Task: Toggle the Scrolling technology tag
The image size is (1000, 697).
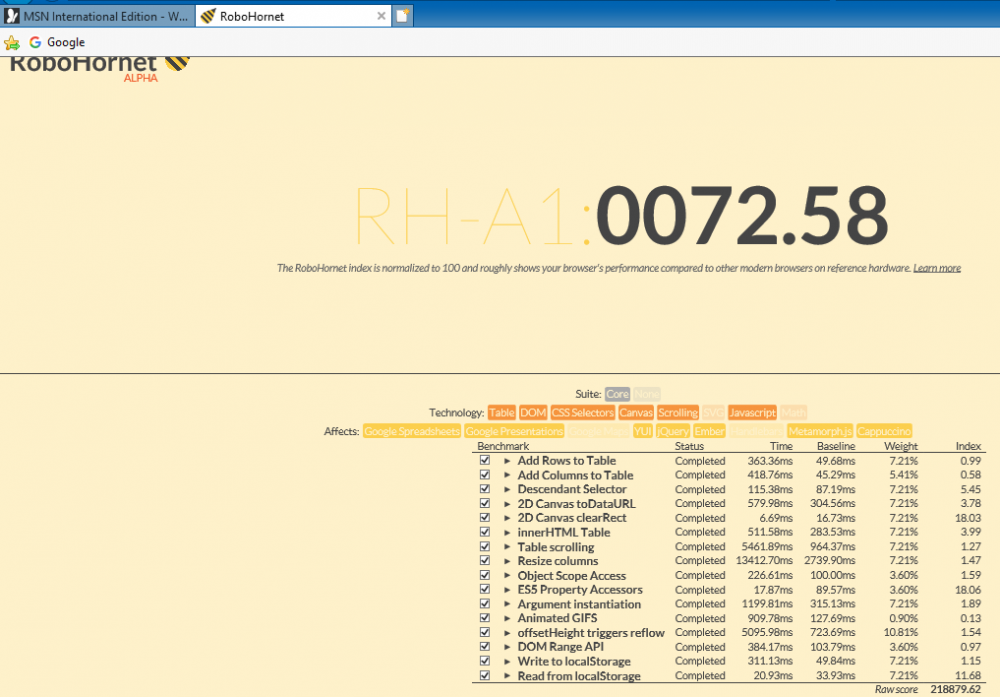Action: 678,413
